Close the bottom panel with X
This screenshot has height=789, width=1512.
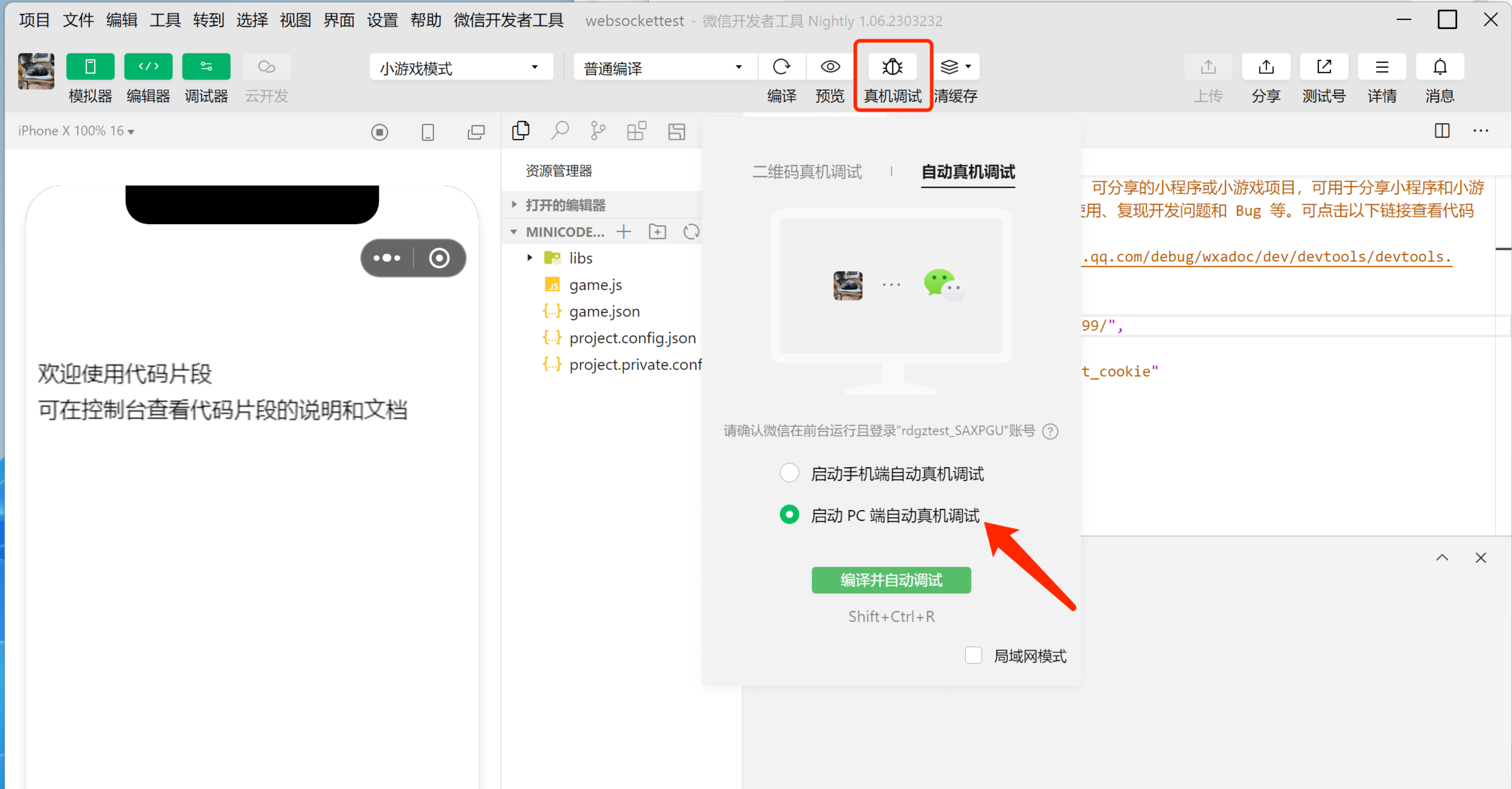[x=1481, y=558]
